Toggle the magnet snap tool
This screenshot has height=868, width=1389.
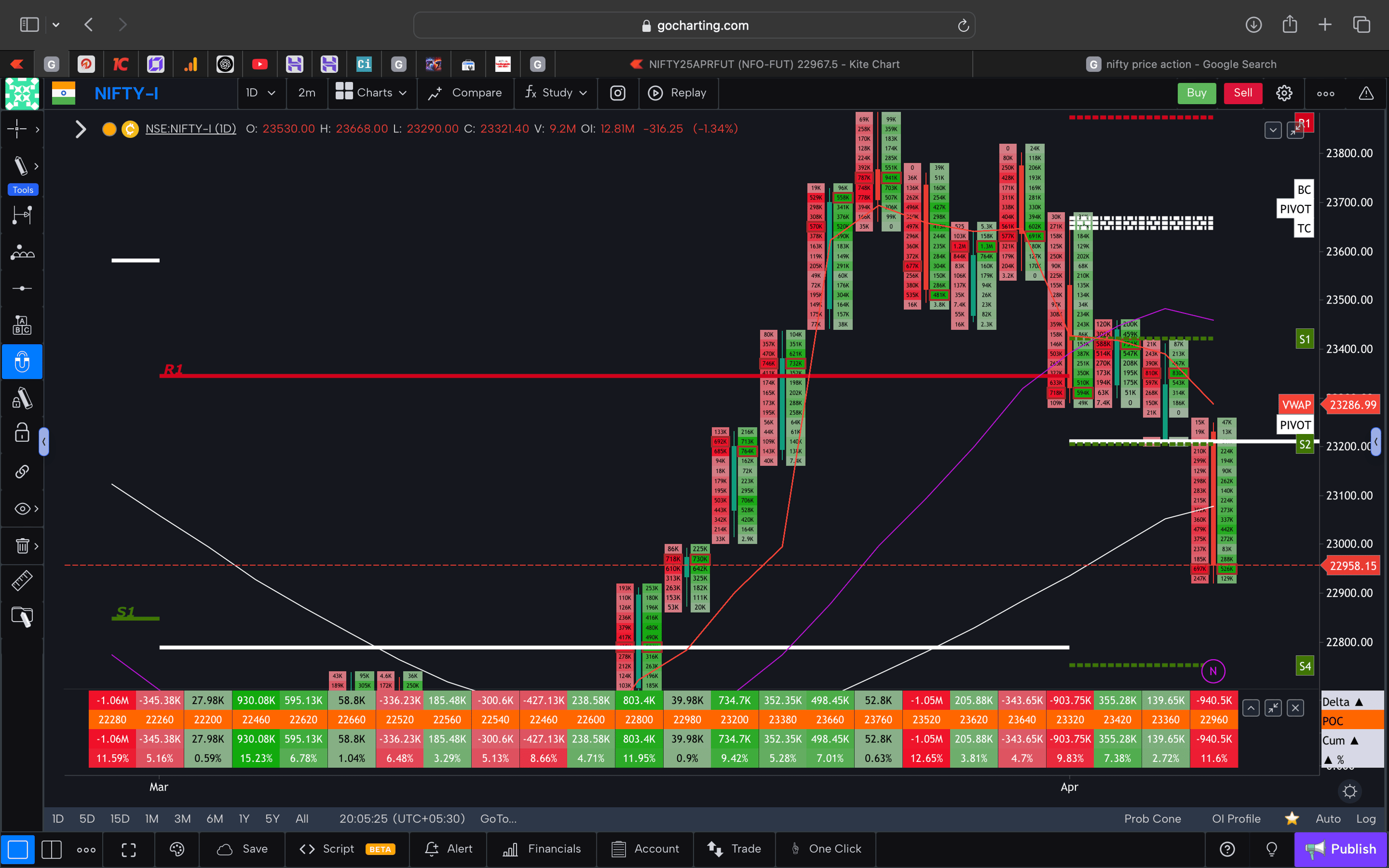[x=22, y=362]
